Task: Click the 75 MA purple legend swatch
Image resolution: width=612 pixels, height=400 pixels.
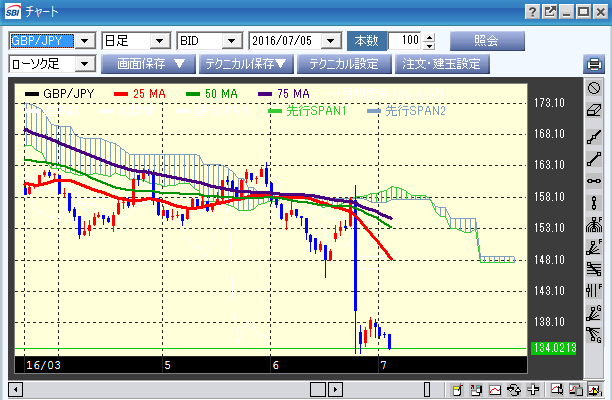Action: click(x=265, y=94)
